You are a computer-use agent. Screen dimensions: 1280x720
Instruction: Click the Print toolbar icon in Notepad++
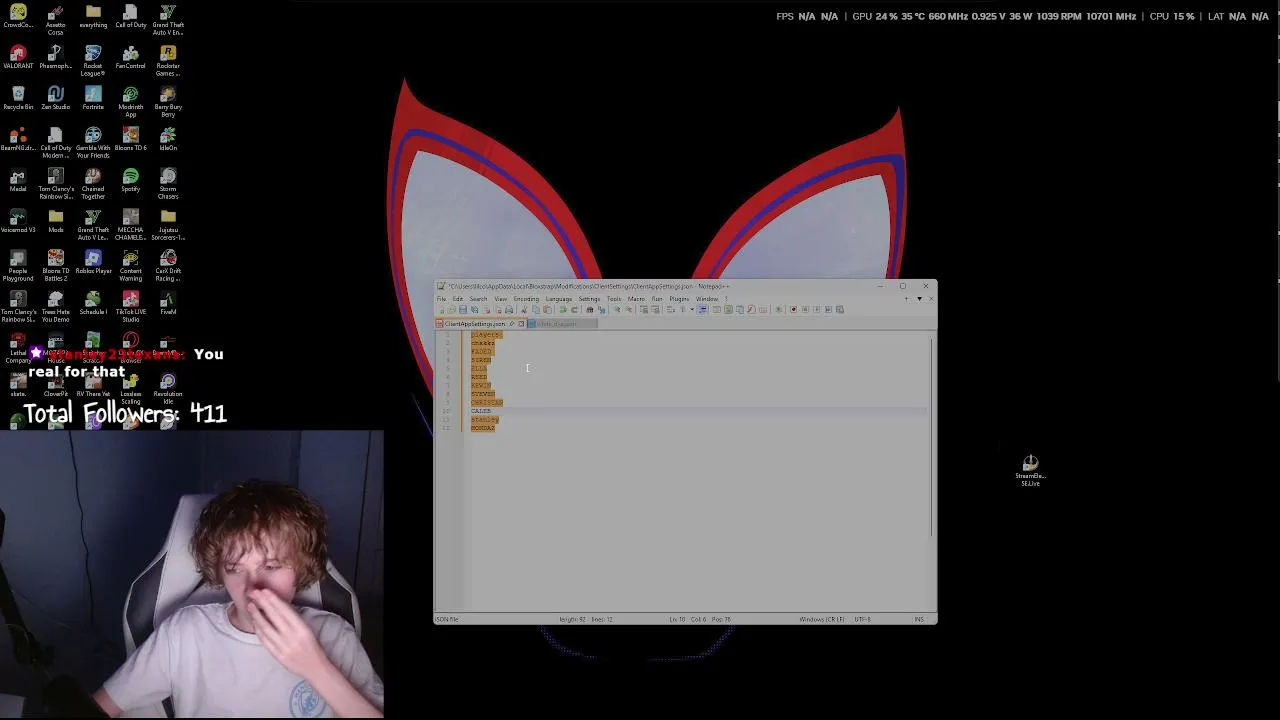[x=508, y=310]
